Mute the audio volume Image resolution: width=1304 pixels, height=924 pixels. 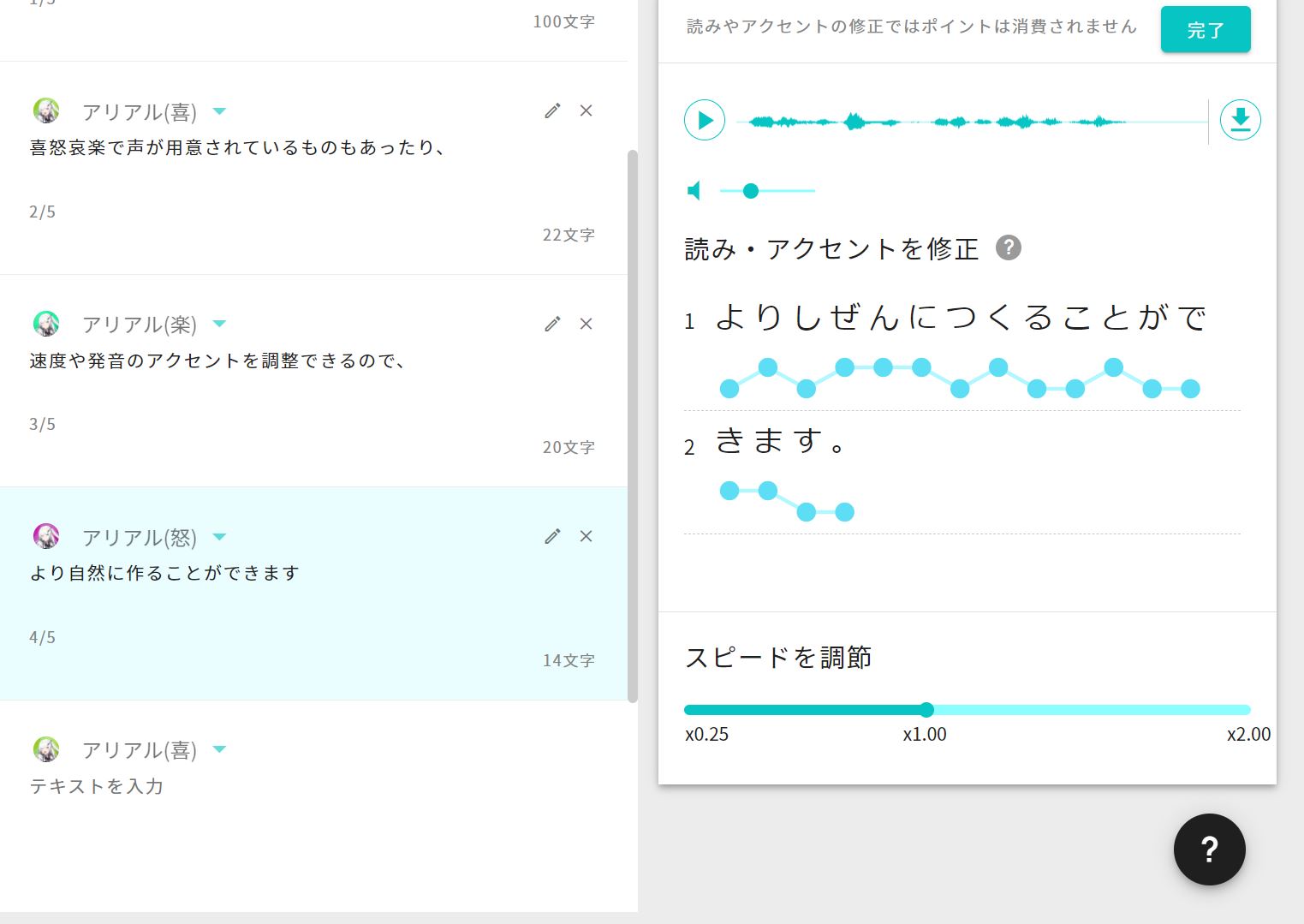tap(693, 190)
